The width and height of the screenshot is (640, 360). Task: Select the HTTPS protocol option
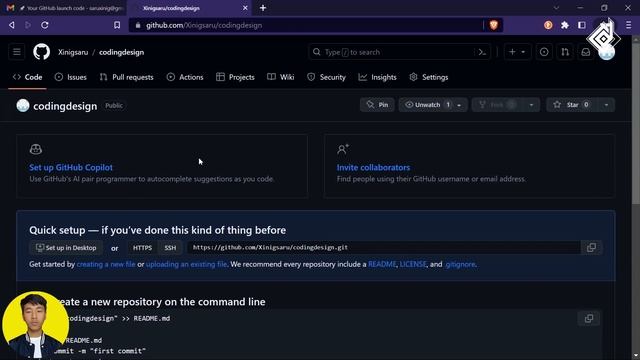[x=142, y=248]
